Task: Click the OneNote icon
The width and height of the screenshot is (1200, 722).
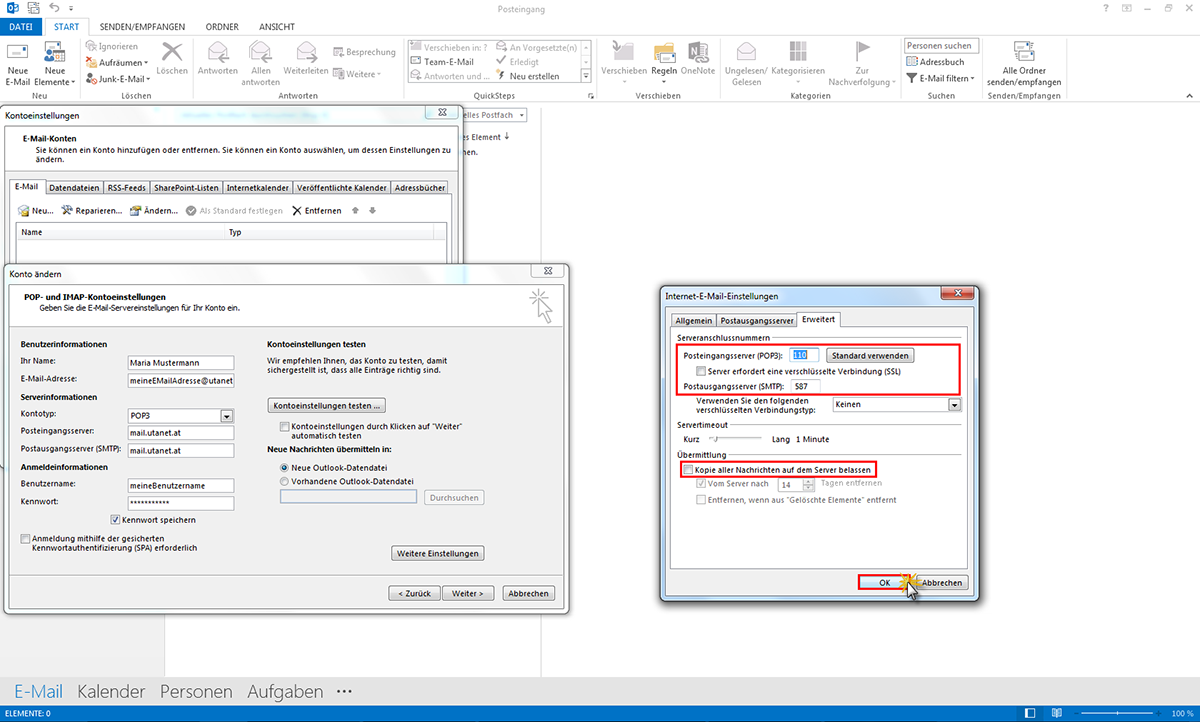Action: [698, 52]
